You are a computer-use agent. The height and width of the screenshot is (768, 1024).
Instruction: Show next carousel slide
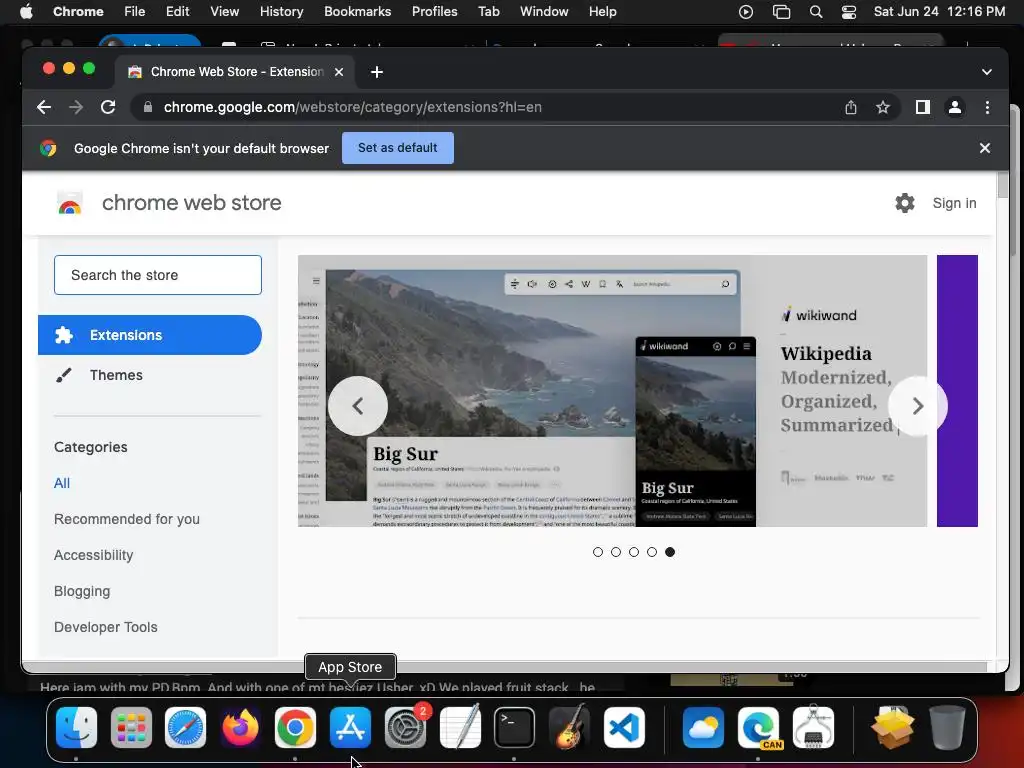[918, 406]
